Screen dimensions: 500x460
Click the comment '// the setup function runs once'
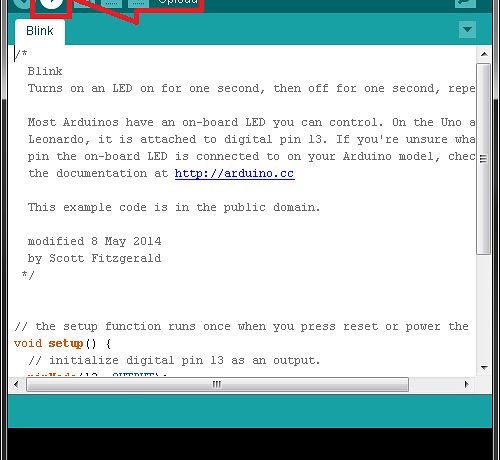pyautogui.click(x=242, y=326)
